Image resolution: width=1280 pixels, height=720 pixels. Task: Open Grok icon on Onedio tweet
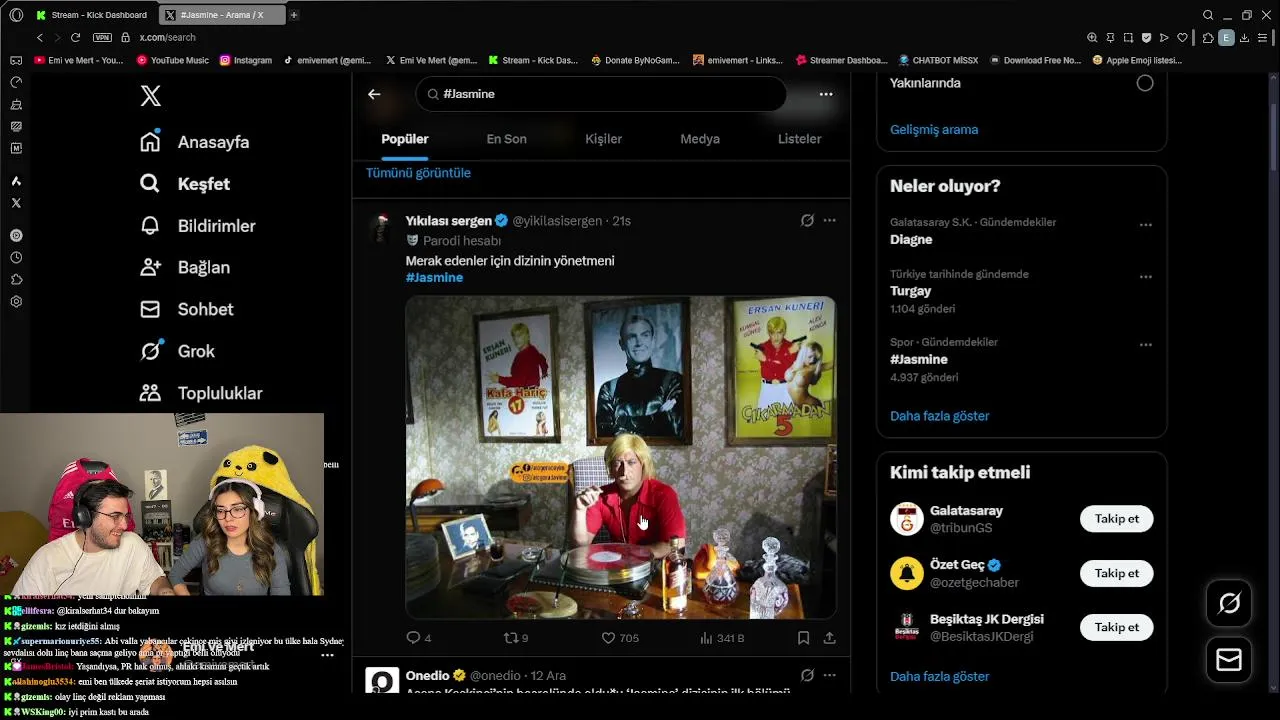pyautogui.click(x=807, y=675)
